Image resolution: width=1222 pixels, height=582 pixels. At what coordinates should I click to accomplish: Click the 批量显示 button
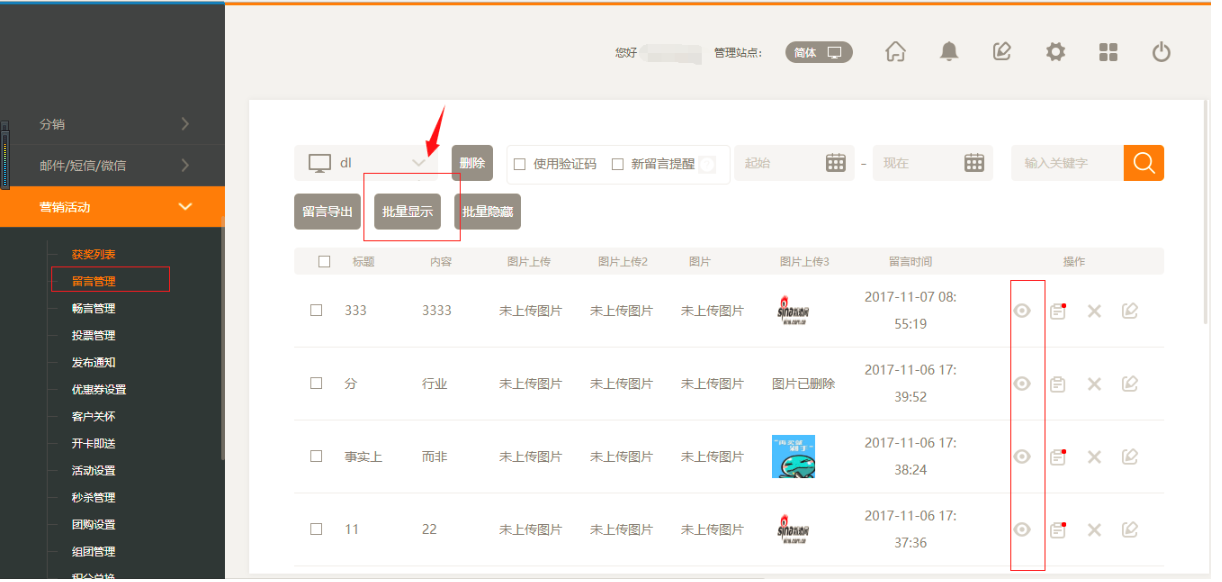407,212
